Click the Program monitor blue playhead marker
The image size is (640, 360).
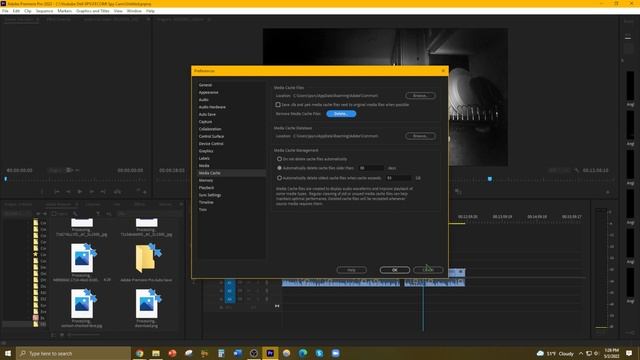[490, 179]
